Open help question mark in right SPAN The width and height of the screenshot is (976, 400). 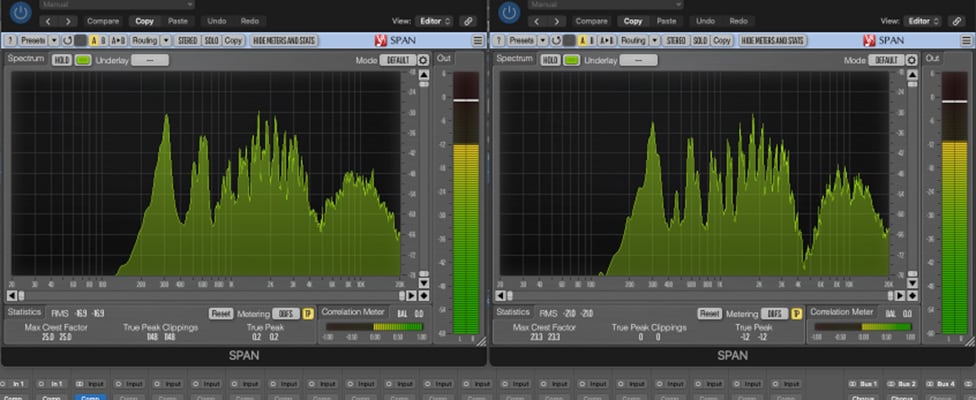pos(499,40)
